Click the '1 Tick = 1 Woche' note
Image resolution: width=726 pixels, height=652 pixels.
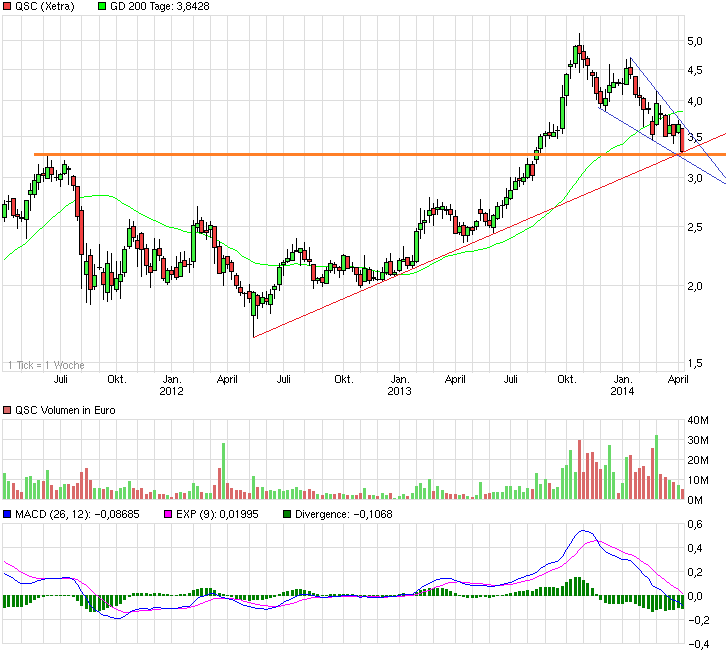click(46, 365)
